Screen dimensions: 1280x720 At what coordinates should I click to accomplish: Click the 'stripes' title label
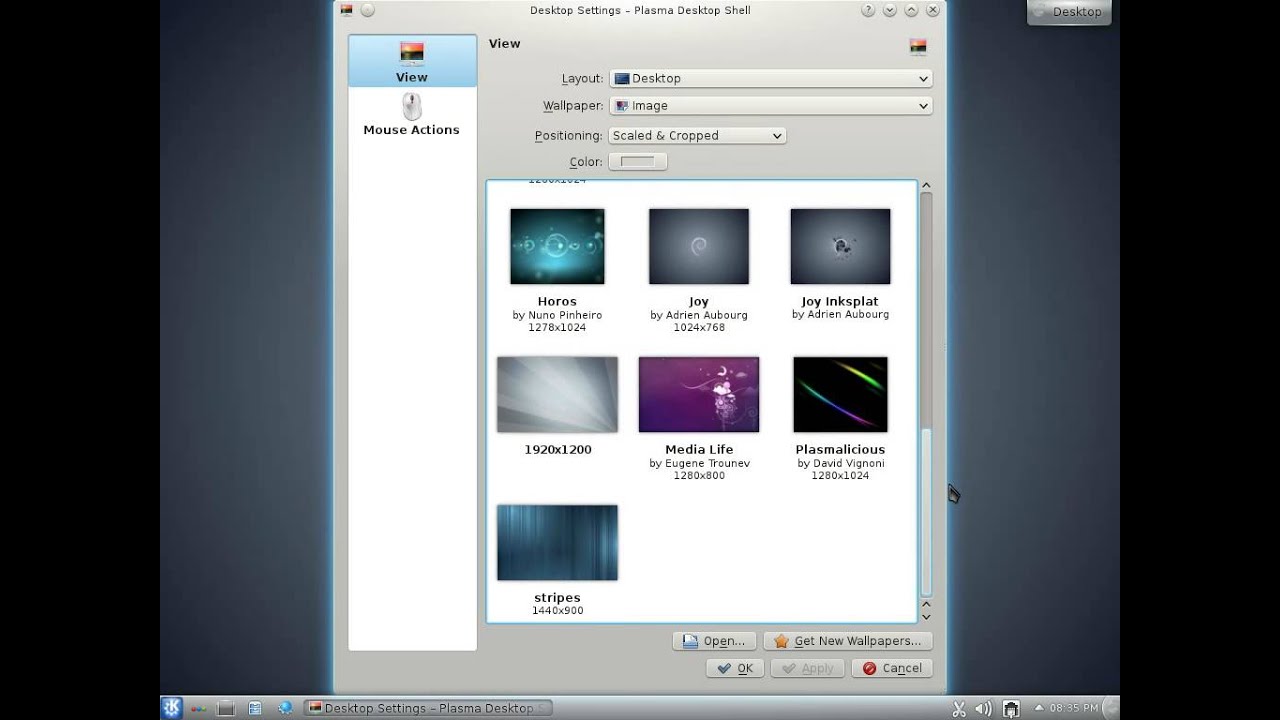(x=557, y=598)
